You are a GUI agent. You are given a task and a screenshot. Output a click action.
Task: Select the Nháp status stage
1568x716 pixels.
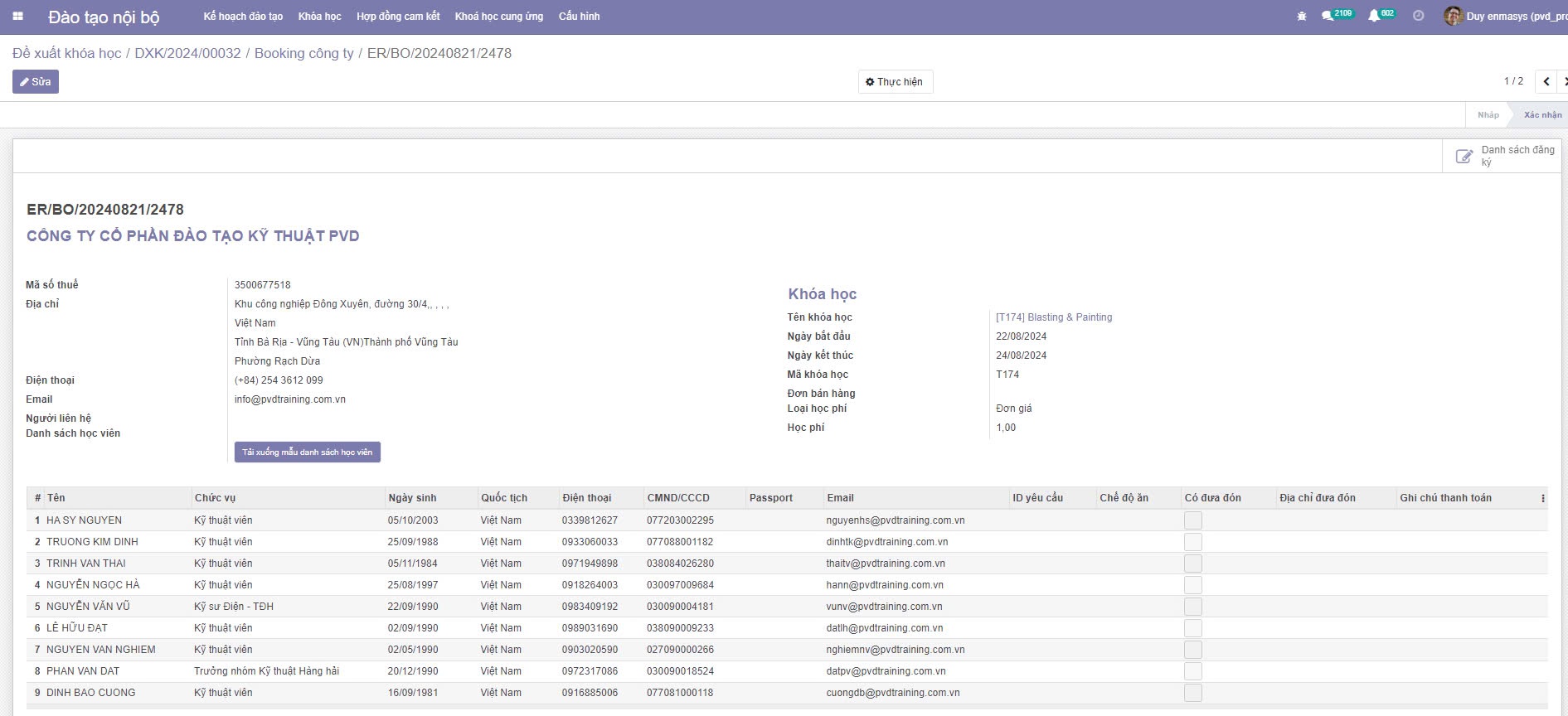[1488, 115]
